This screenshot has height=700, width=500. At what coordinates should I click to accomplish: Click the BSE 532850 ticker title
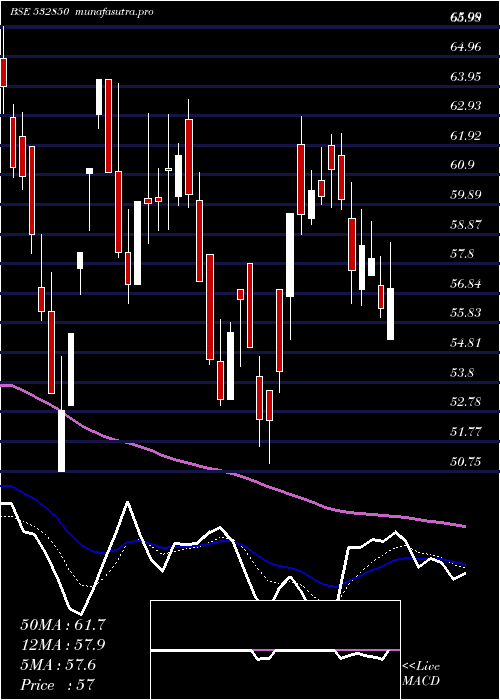click(39, 12)
